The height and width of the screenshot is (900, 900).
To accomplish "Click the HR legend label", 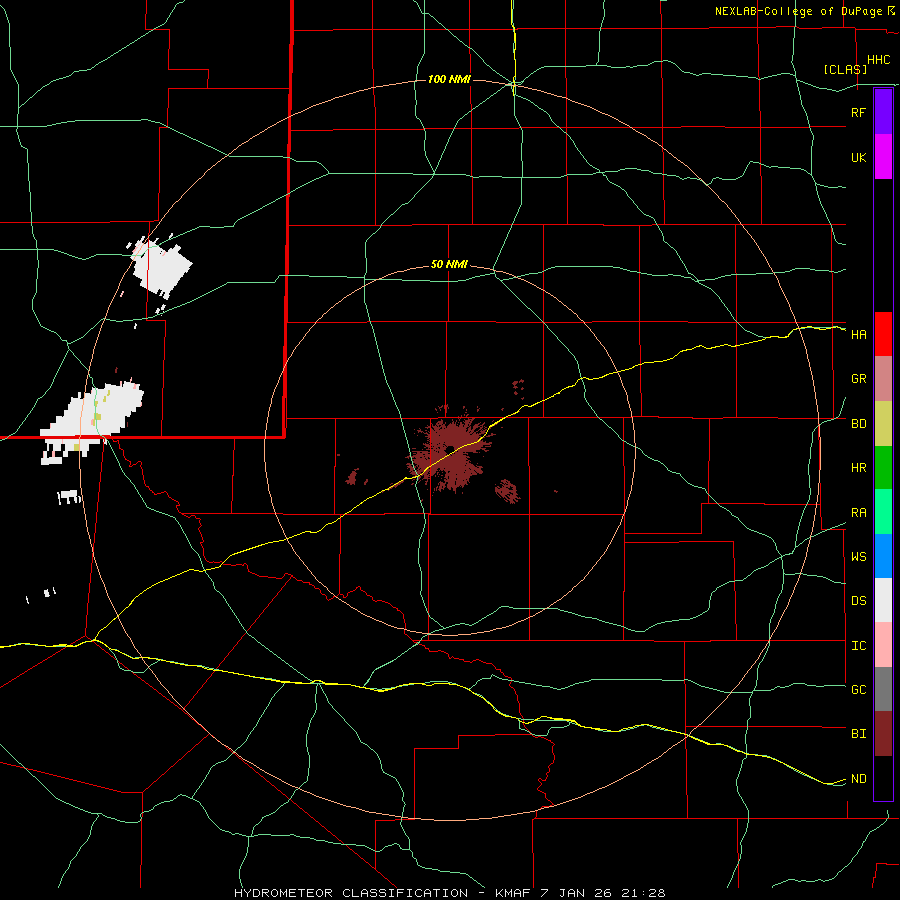I will click(x=858, y=468).
